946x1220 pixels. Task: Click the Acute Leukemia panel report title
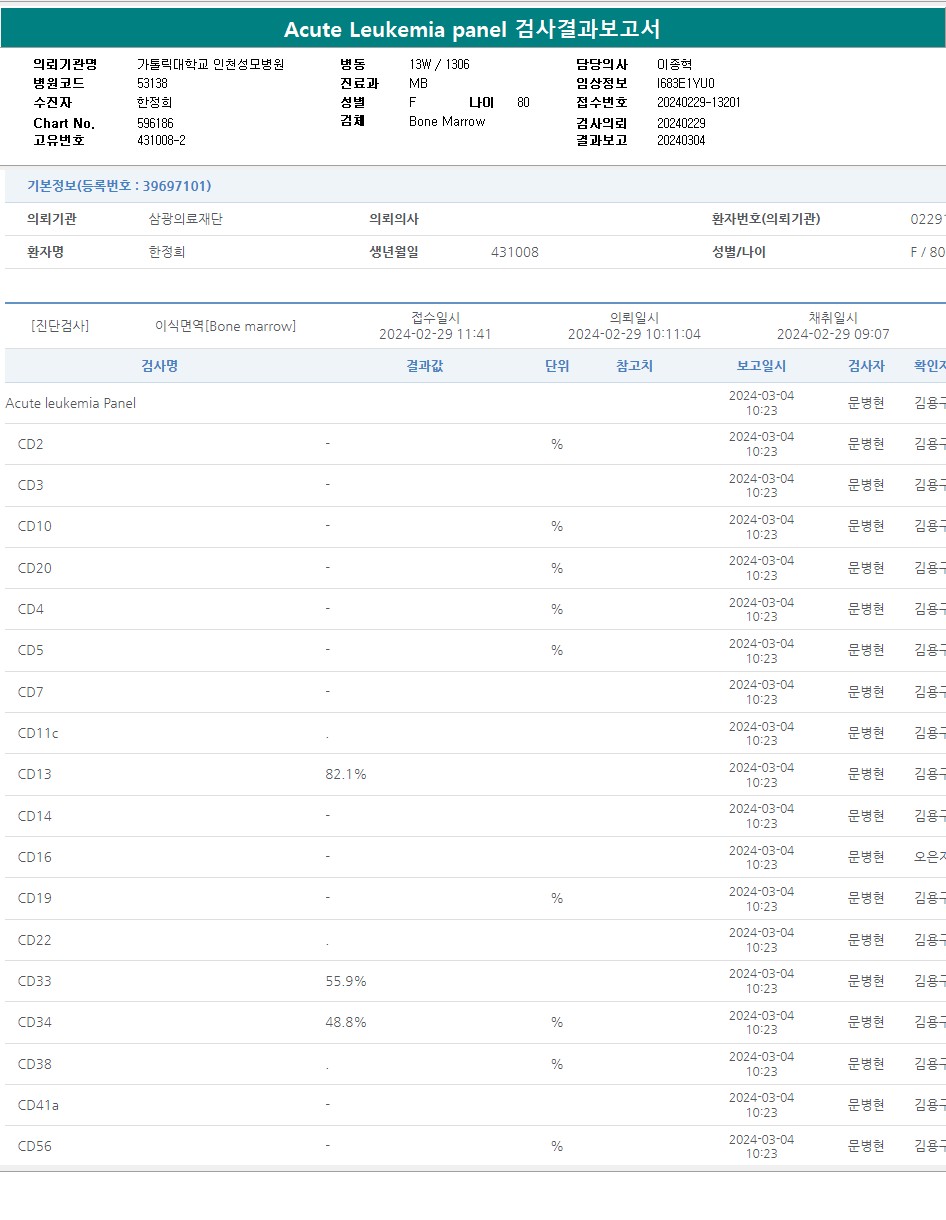472,29
